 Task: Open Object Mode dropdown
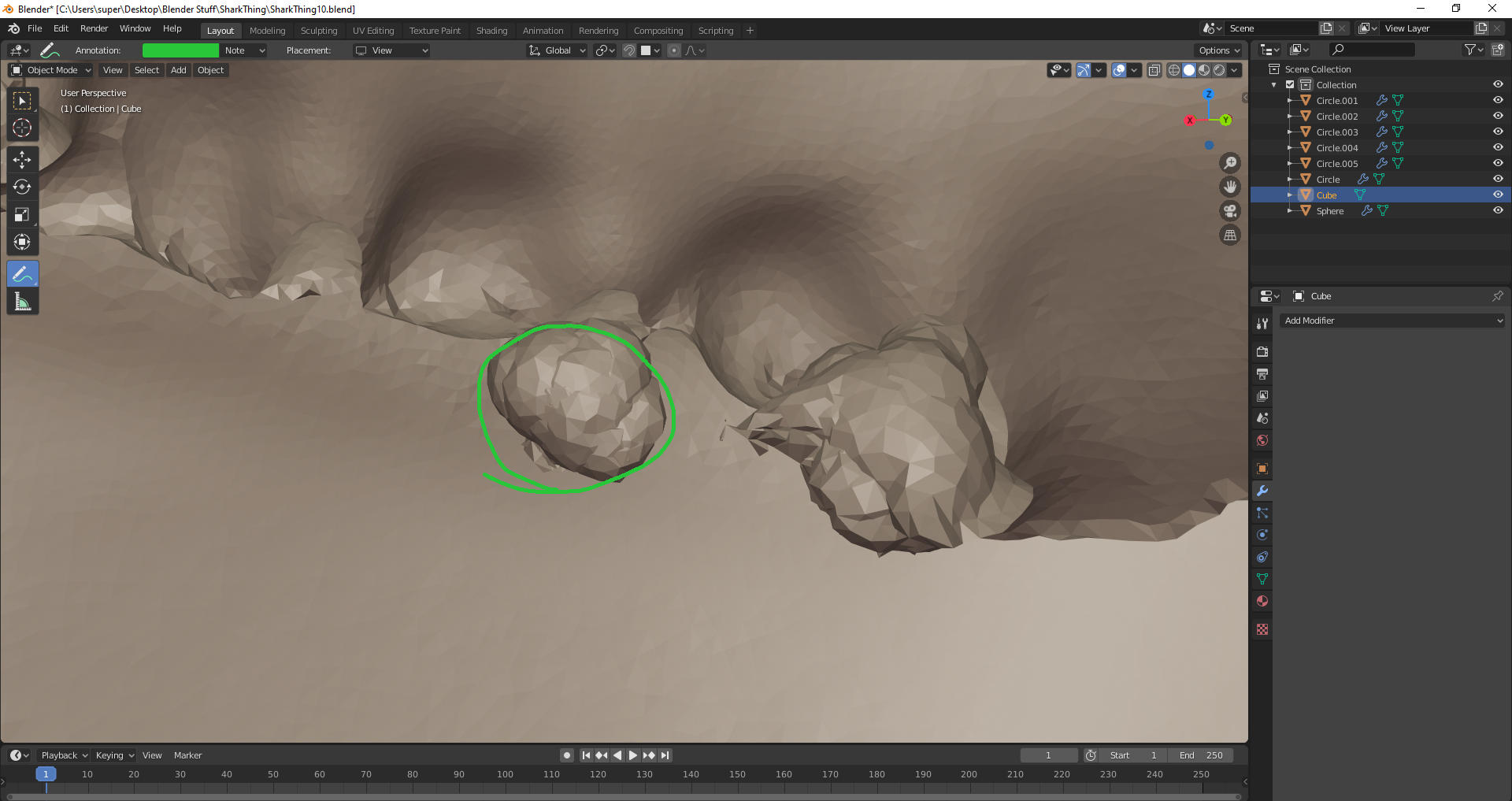51,71
